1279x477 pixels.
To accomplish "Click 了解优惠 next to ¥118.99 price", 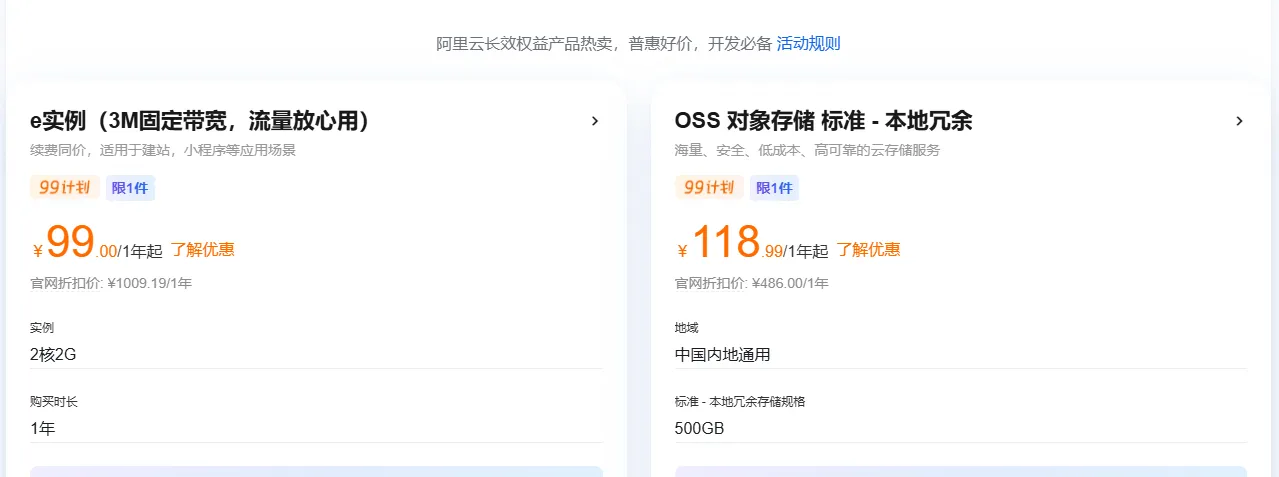I will coord(868,250).
